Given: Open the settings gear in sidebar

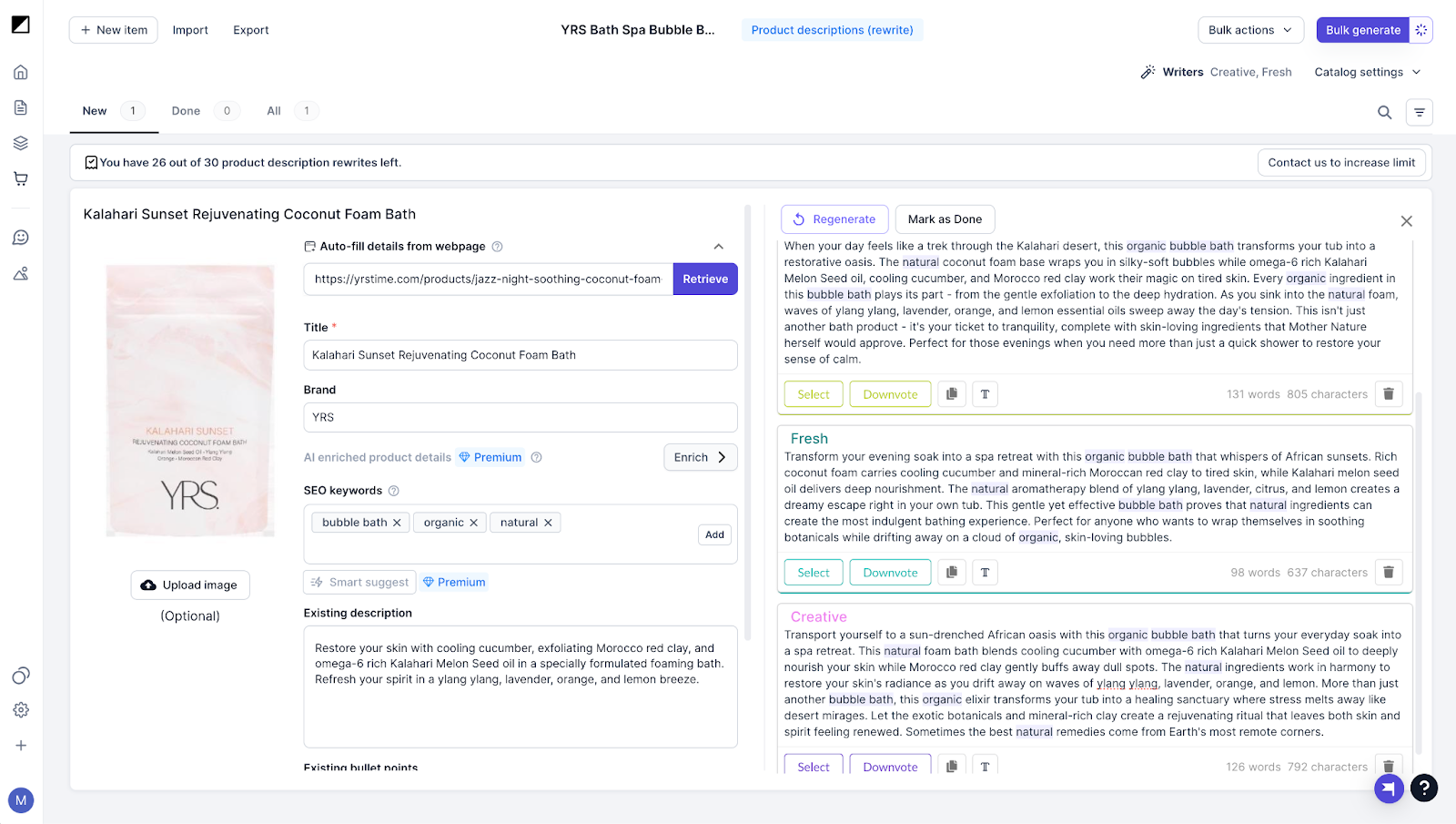Looking at the screenshot, I should (x=21, y=710).
